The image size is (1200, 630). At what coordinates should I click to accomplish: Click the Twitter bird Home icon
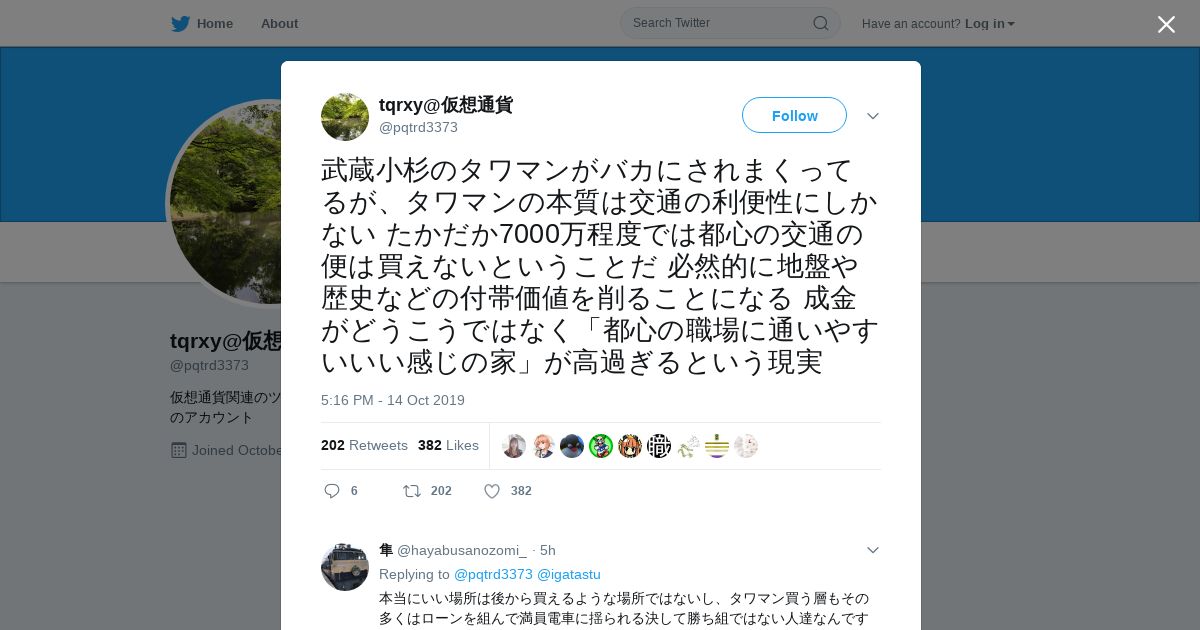point(180,24)
